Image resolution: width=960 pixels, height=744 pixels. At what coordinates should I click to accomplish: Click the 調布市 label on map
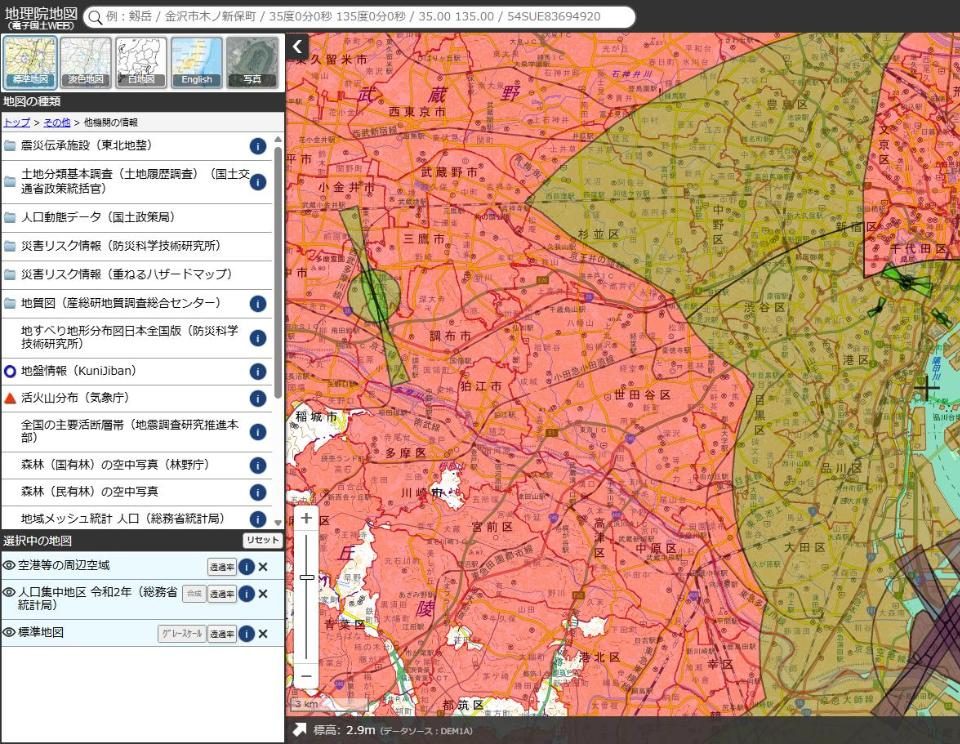[450, 336]
